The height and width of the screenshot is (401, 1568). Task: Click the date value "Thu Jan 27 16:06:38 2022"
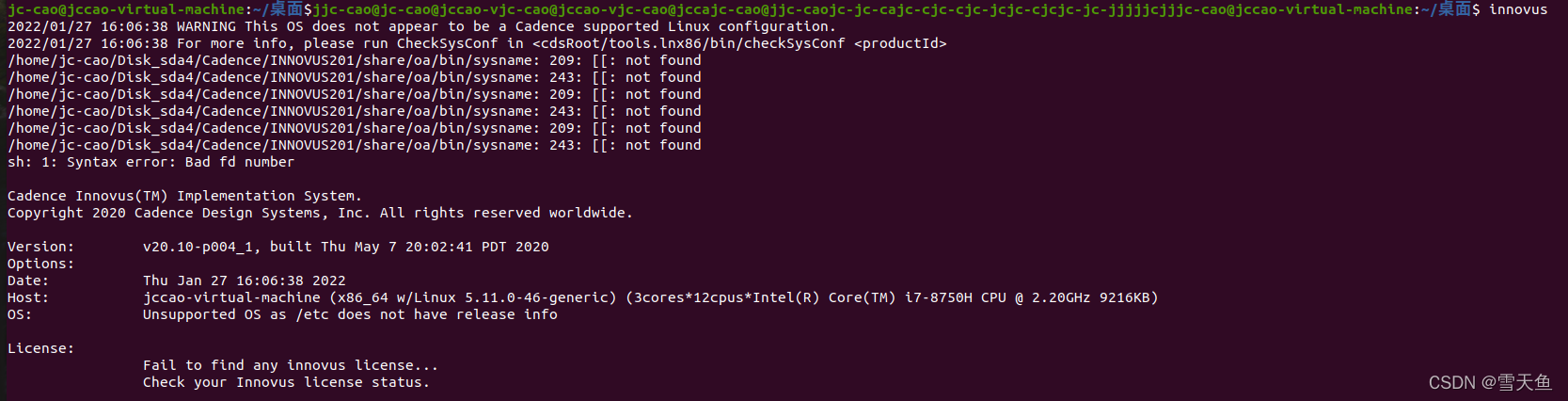click(244, 281)
